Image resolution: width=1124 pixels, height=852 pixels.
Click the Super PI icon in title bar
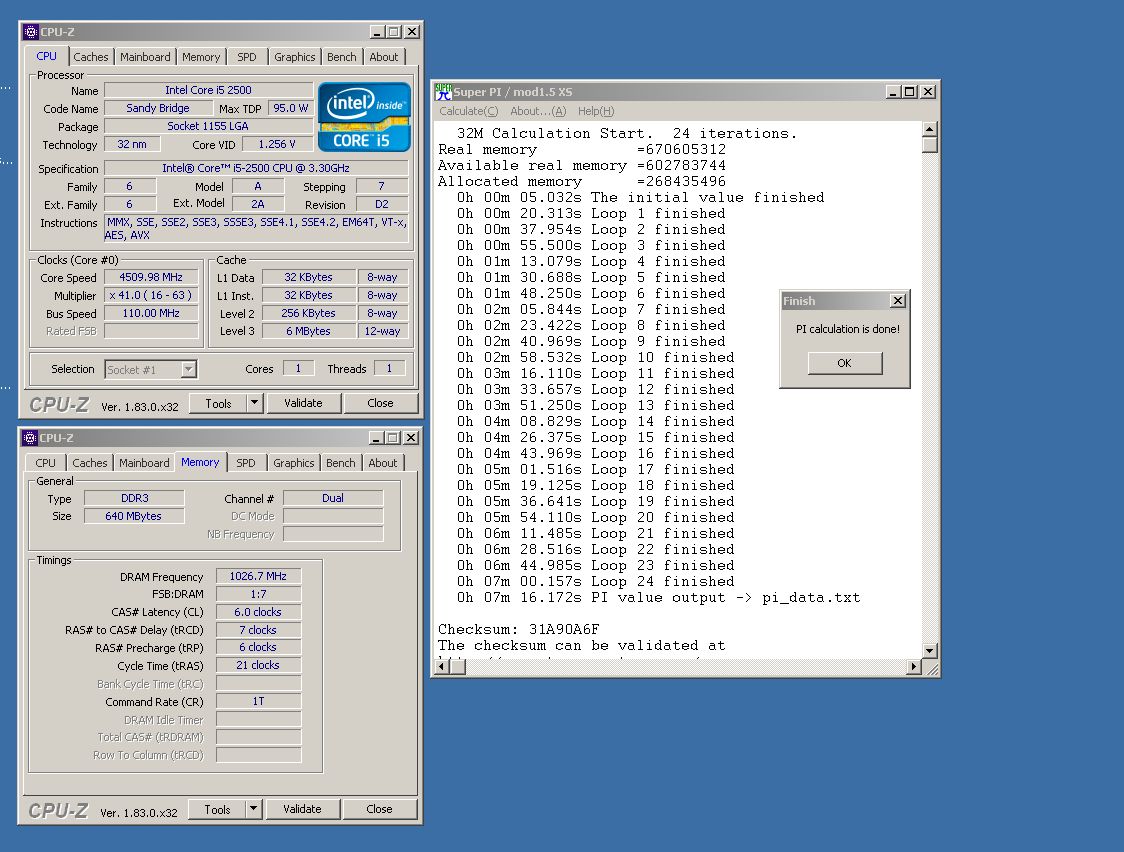444,92
